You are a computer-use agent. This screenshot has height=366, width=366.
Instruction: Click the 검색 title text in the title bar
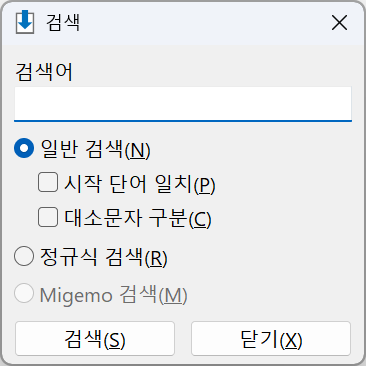[63, 23]
